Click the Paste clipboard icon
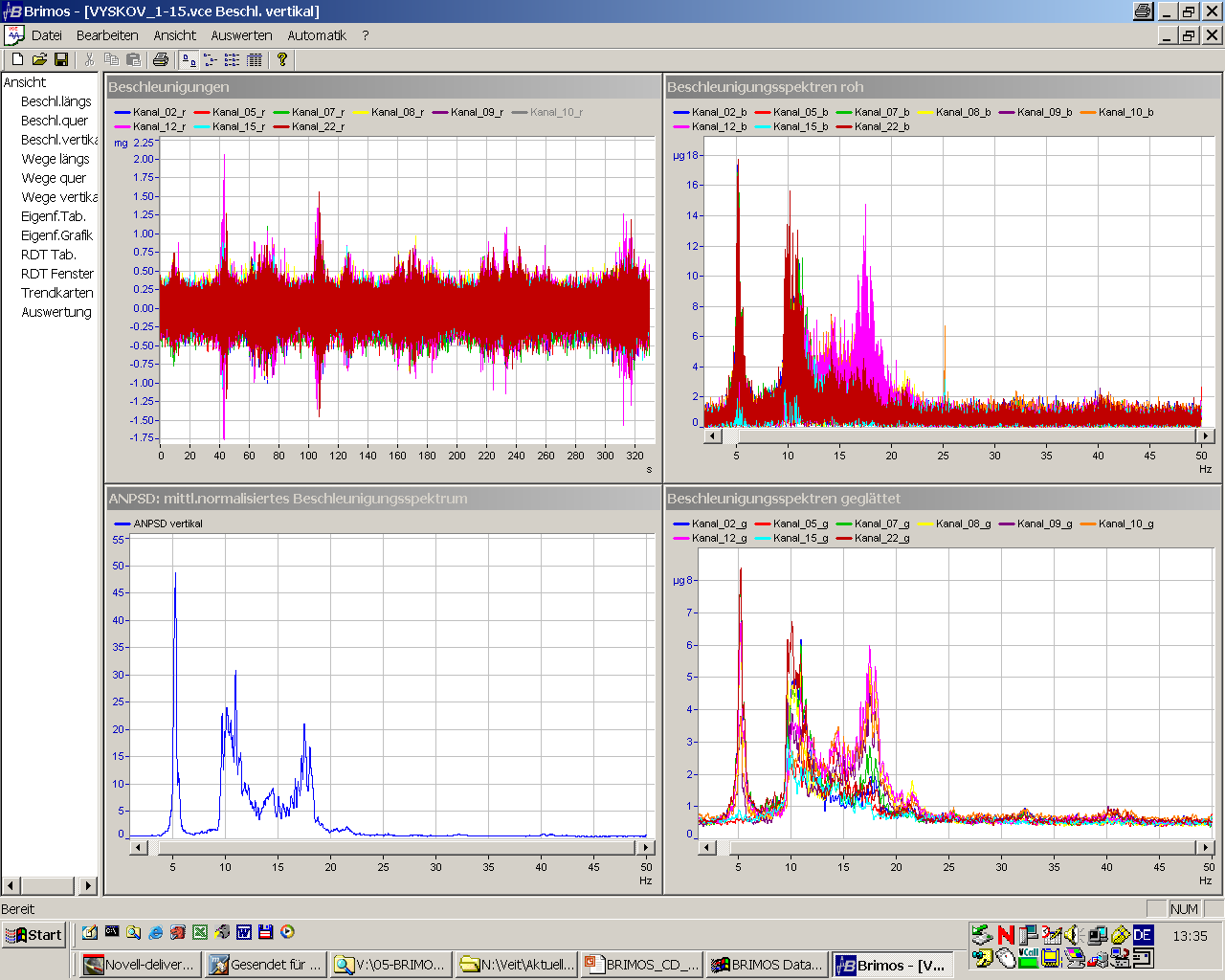This screenshot has width=1225, height=980. click(133, 59)
